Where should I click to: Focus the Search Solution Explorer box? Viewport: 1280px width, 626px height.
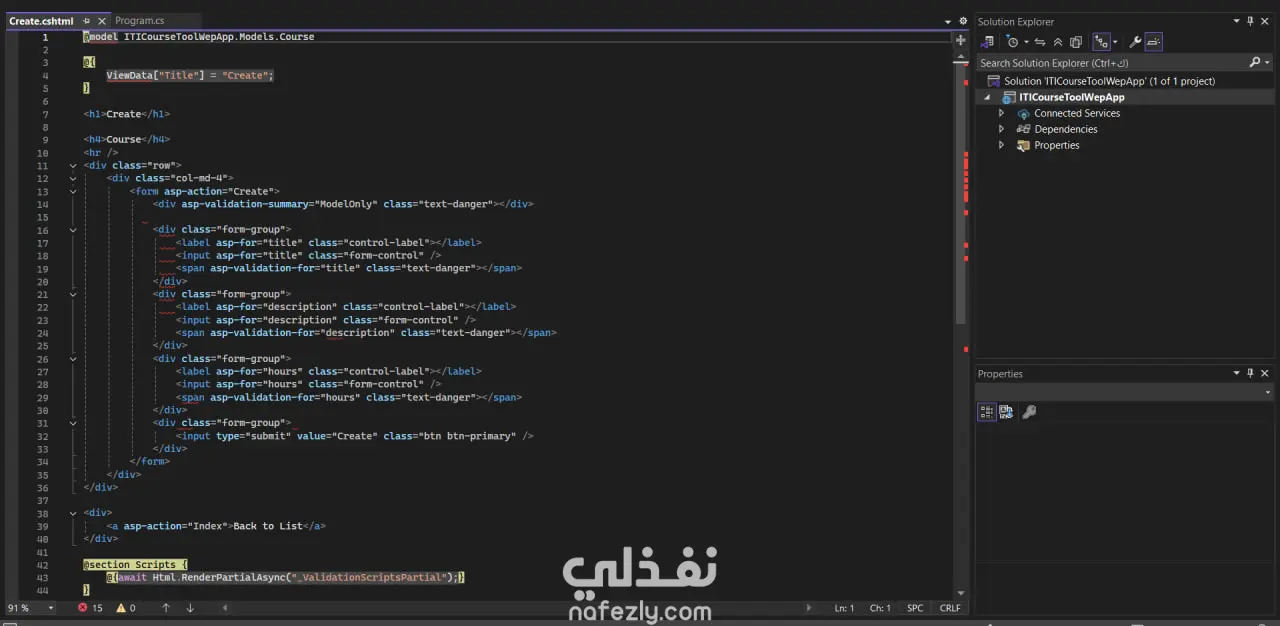coord(1112,62)
